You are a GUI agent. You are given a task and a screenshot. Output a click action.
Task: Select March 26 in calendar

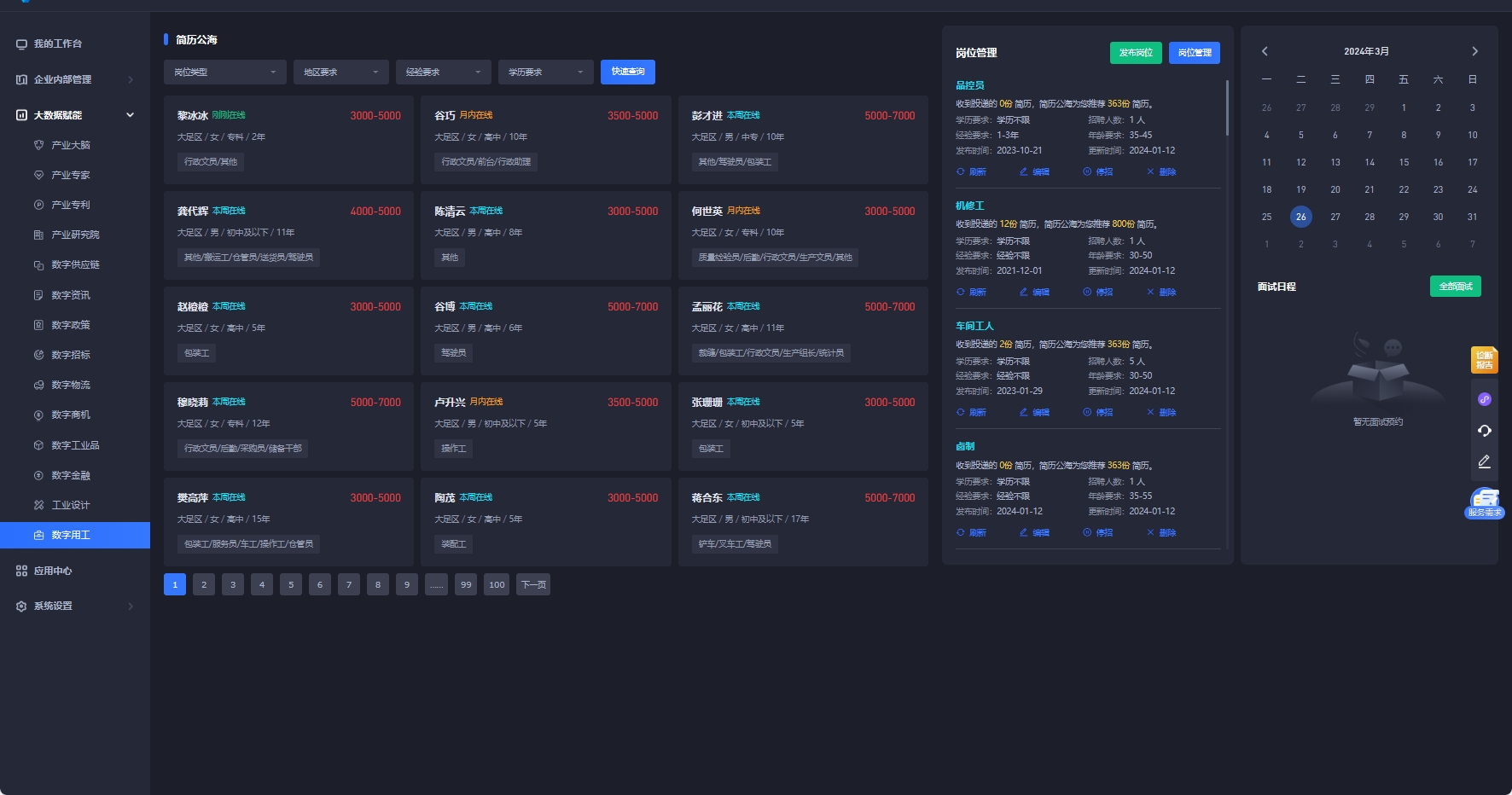[x=1301, y=217]
